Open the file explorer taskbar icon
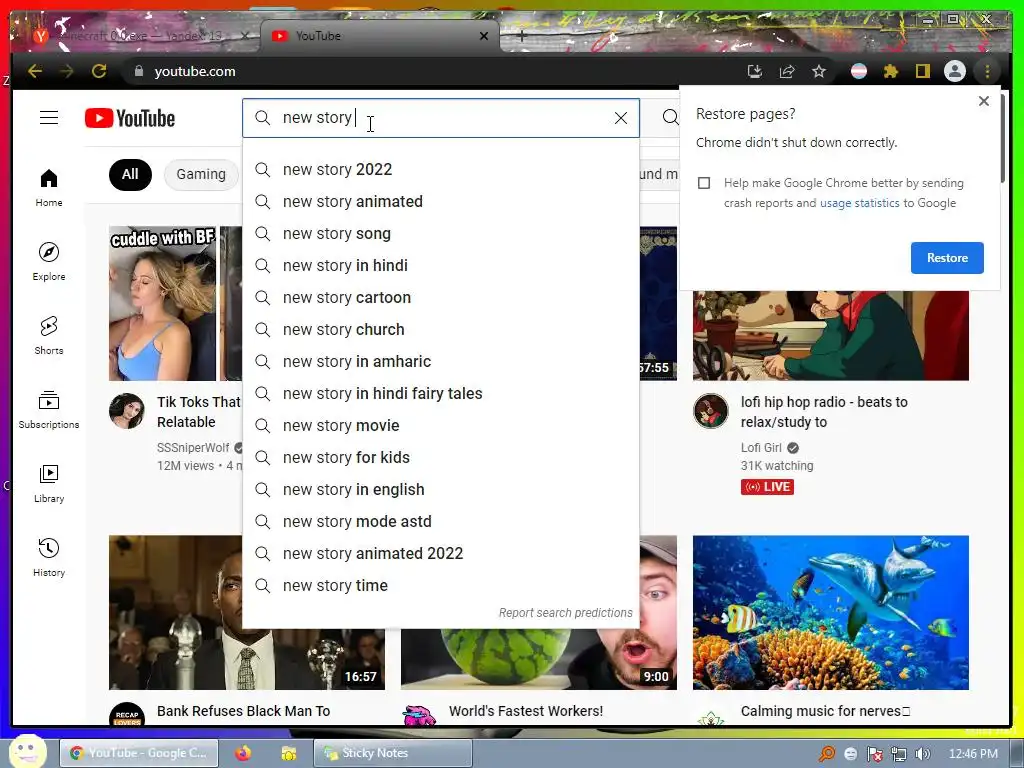The image size is (1024, 768). (289, 753)
